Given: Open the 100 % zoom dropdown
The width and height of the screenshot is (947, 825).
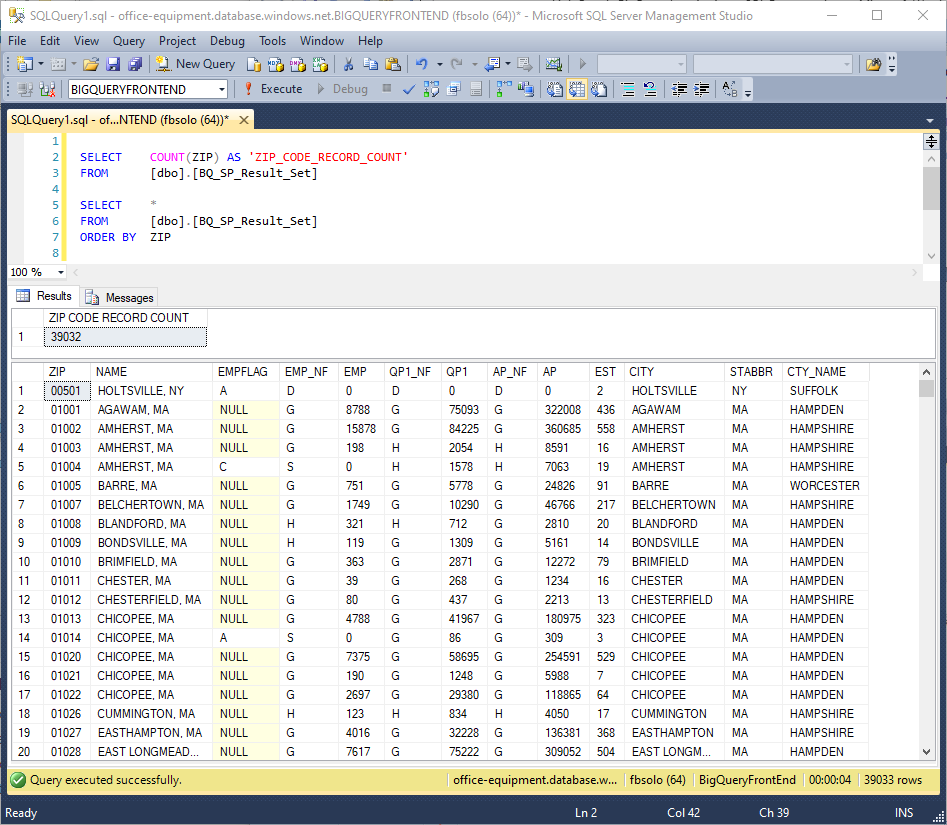Looking at the screenshot, I should [61, 272].
